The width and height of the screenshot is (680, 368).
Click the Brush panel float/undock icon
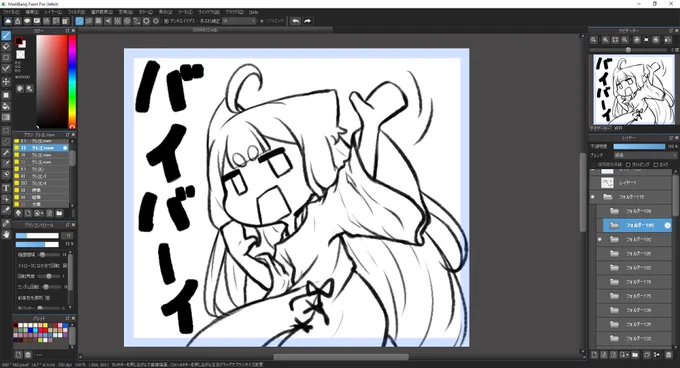click(68, 135)
